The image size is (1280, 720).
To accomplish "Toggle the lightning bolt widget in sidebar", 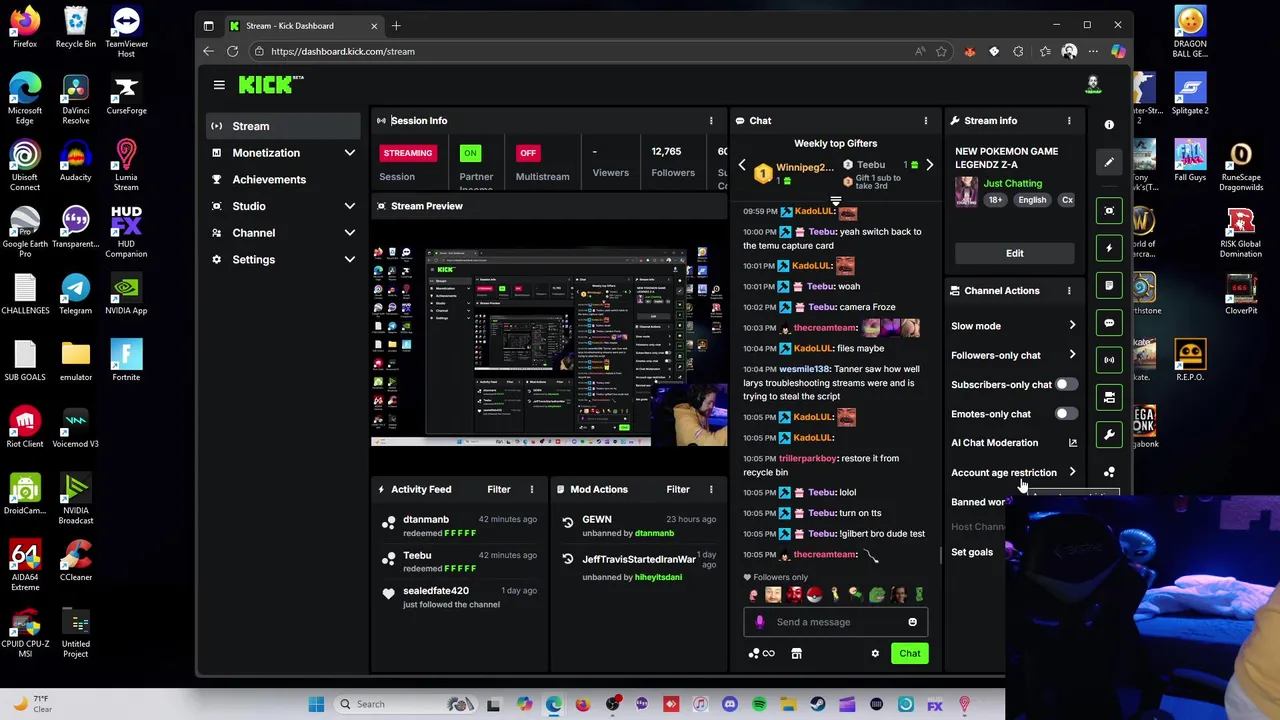I will coord(1109,248).
